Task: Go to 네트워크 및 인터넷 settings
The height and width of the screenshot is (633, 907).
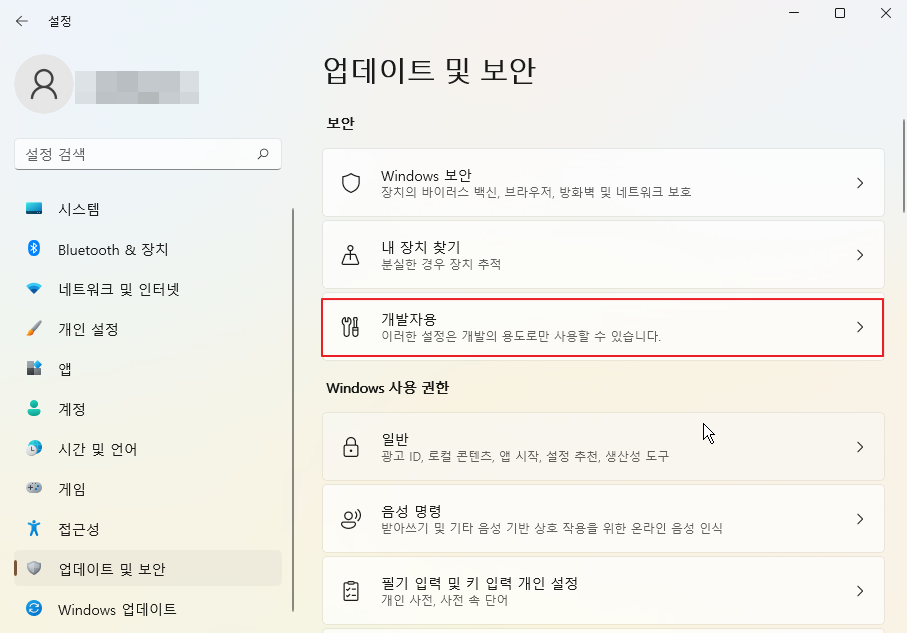Action: click(x=148, y=288)
